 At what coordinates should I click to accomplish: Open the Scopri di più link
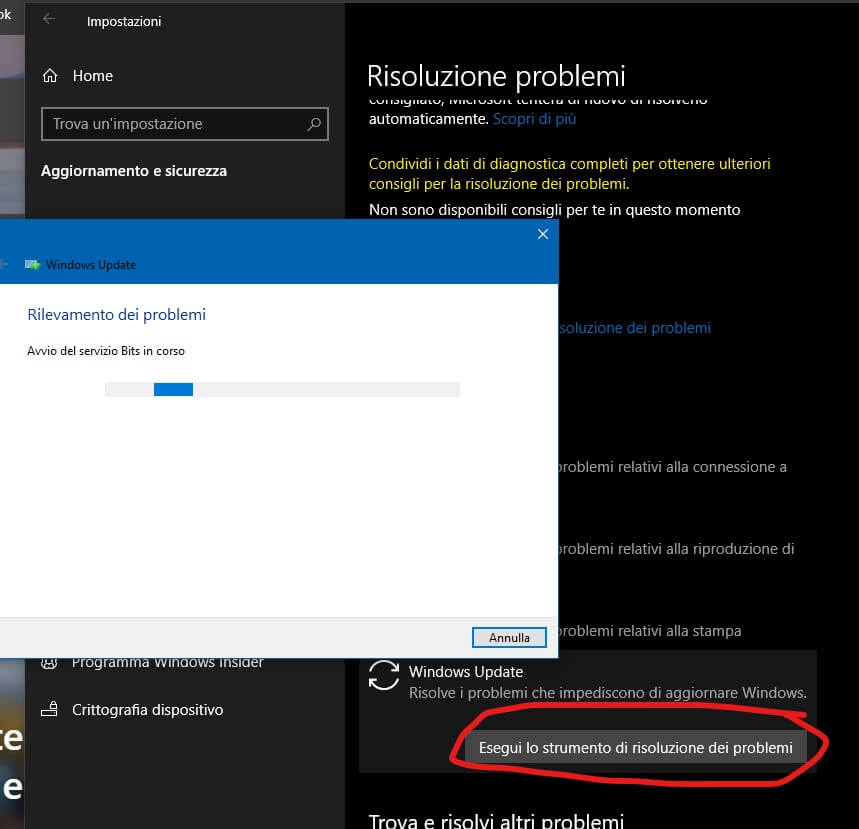(x=534, y=119)
